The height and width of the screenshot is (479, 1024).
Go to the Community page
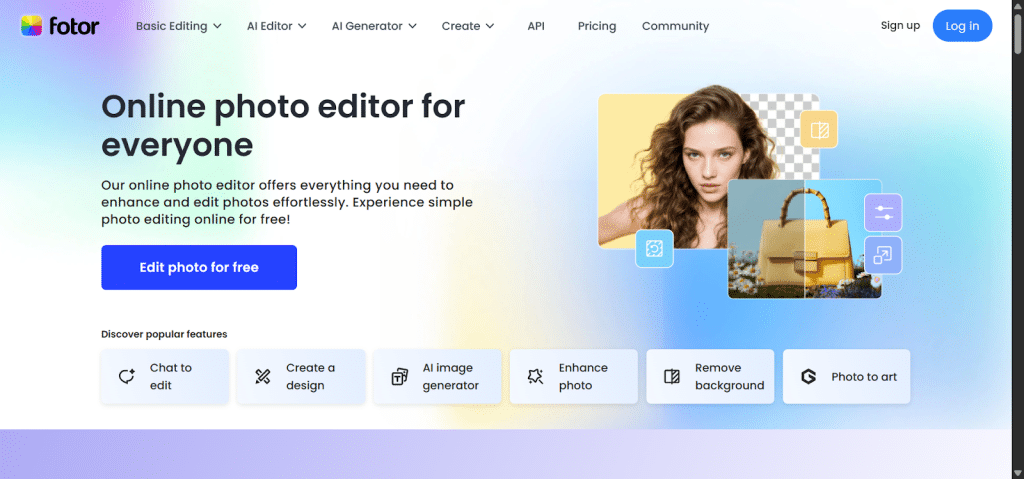coord(675,26)
